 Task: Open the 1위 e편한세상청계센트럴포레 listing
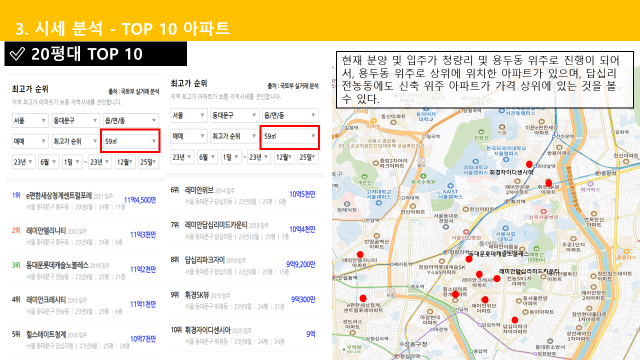(85, 200)
